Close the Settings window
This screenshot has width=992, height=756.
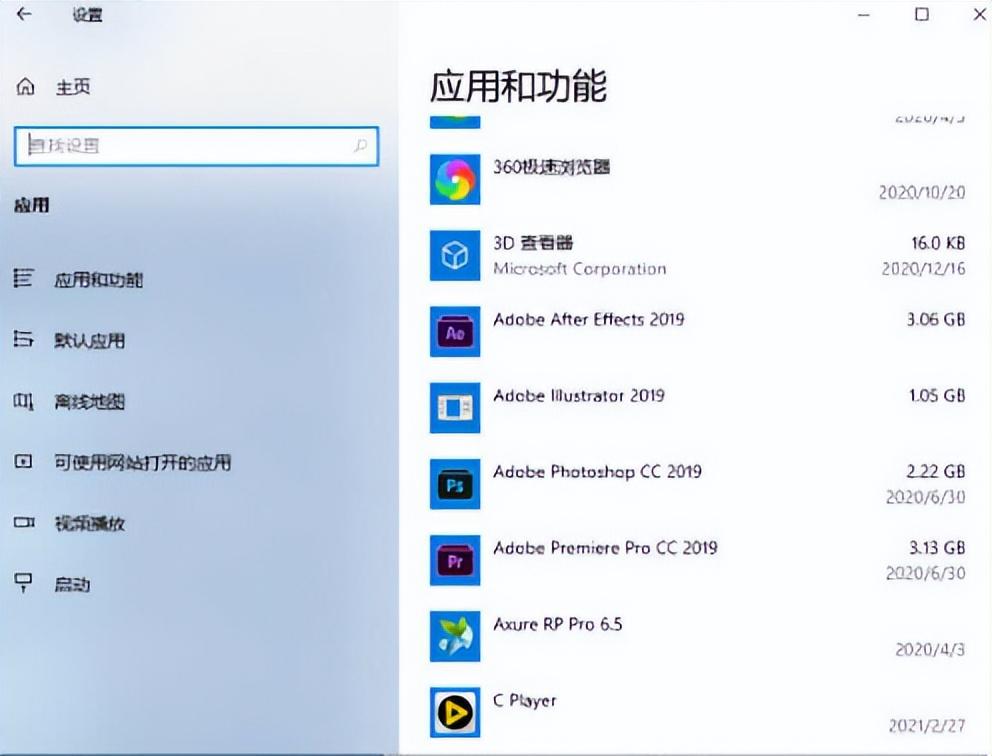click(979, 14)
